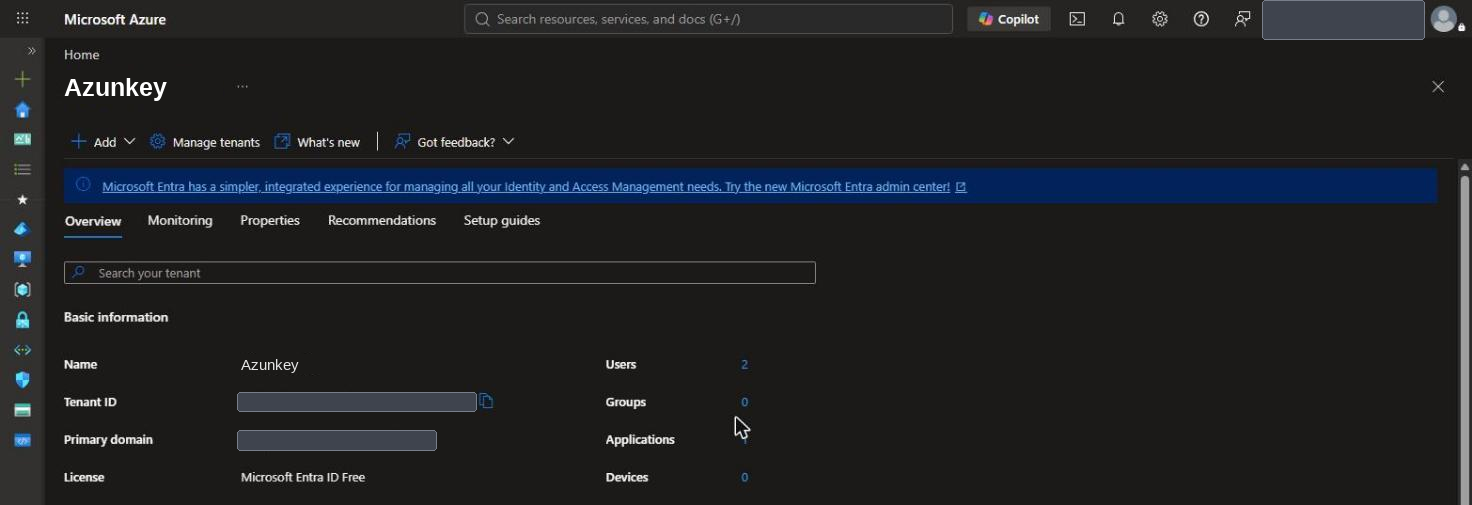Open Dashboard from the sidebar chart icon
This screenshot has height=505, width=1472.
tap(22, 139)
